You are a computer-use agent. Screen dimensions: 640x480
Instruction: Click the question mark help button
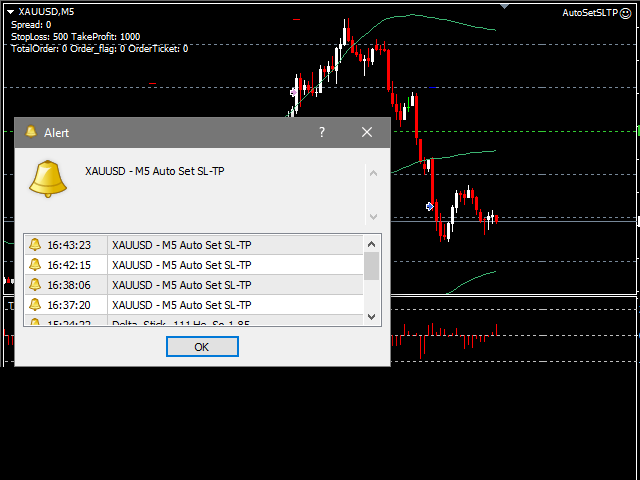321,132
